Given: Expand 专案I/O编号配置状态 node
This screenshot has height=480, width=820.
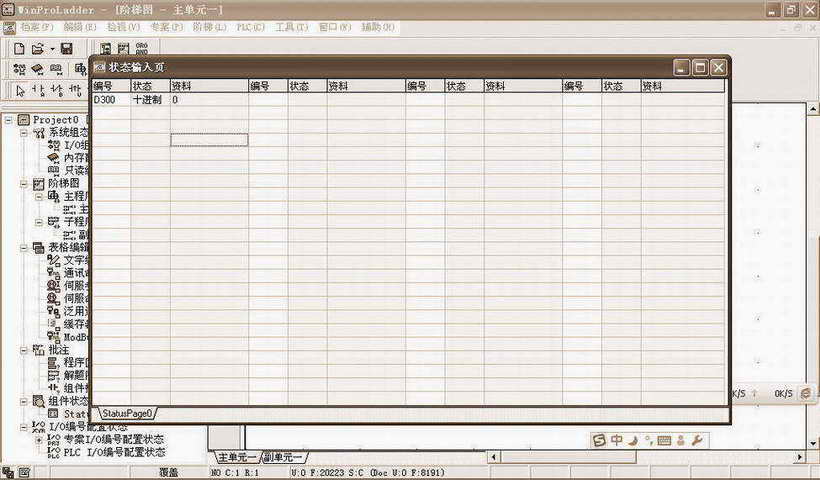Looking at the screenshot, I should [40, 439].
